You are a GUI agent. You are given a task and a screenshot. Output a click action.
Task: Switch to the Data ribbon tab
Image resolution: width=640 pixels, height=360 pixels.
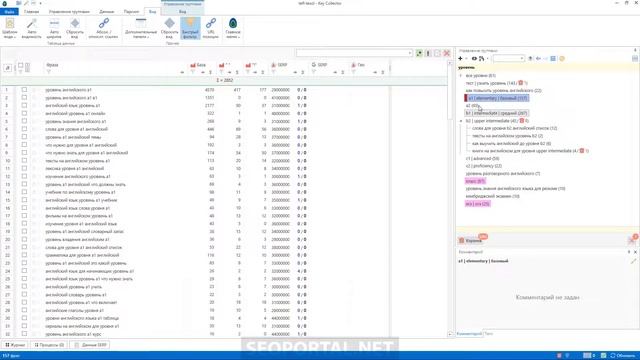pyautogui.click(x=107, y=11)
